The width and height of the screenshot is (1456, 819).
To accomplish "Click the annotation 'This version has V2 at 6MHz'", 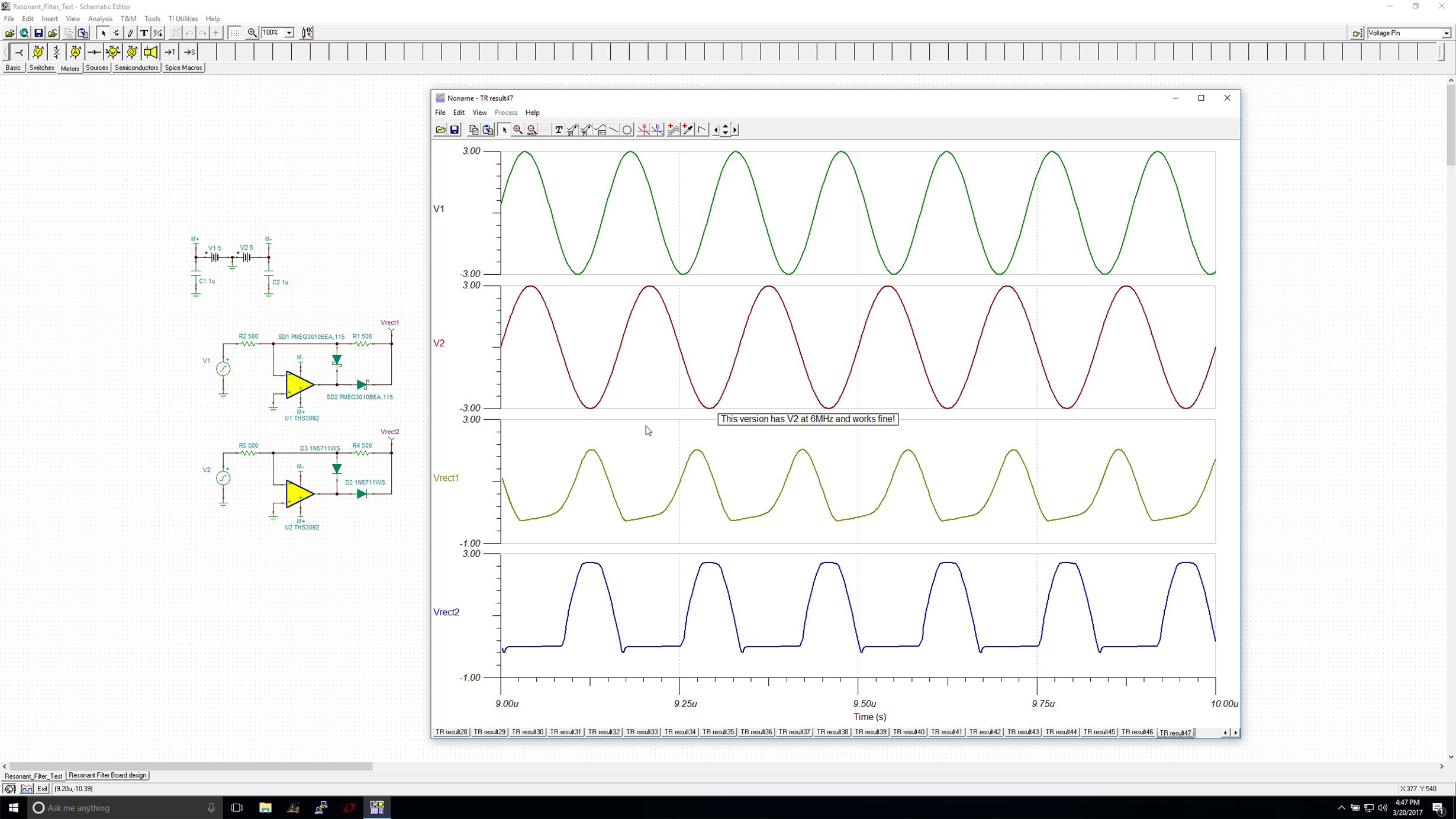I will [808, 419].
